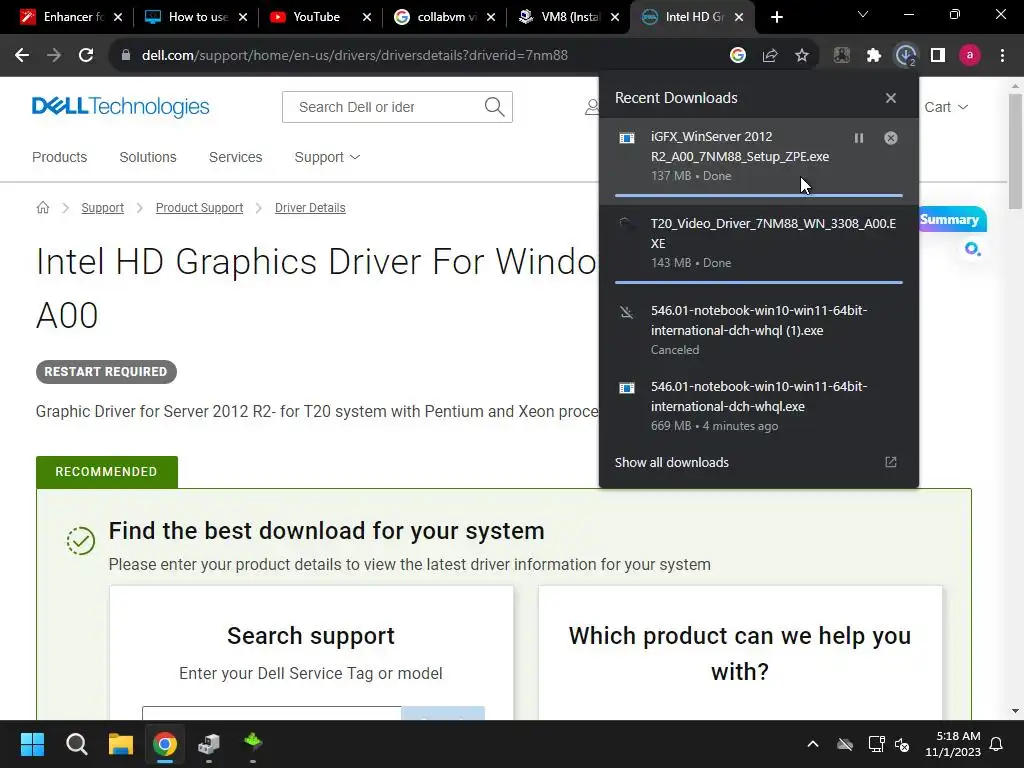Image resolution: width=1024 pixels, height=768 pixels.
Task: Go to Dell home via breadcrumb house icon
Action: pos(42,208)
